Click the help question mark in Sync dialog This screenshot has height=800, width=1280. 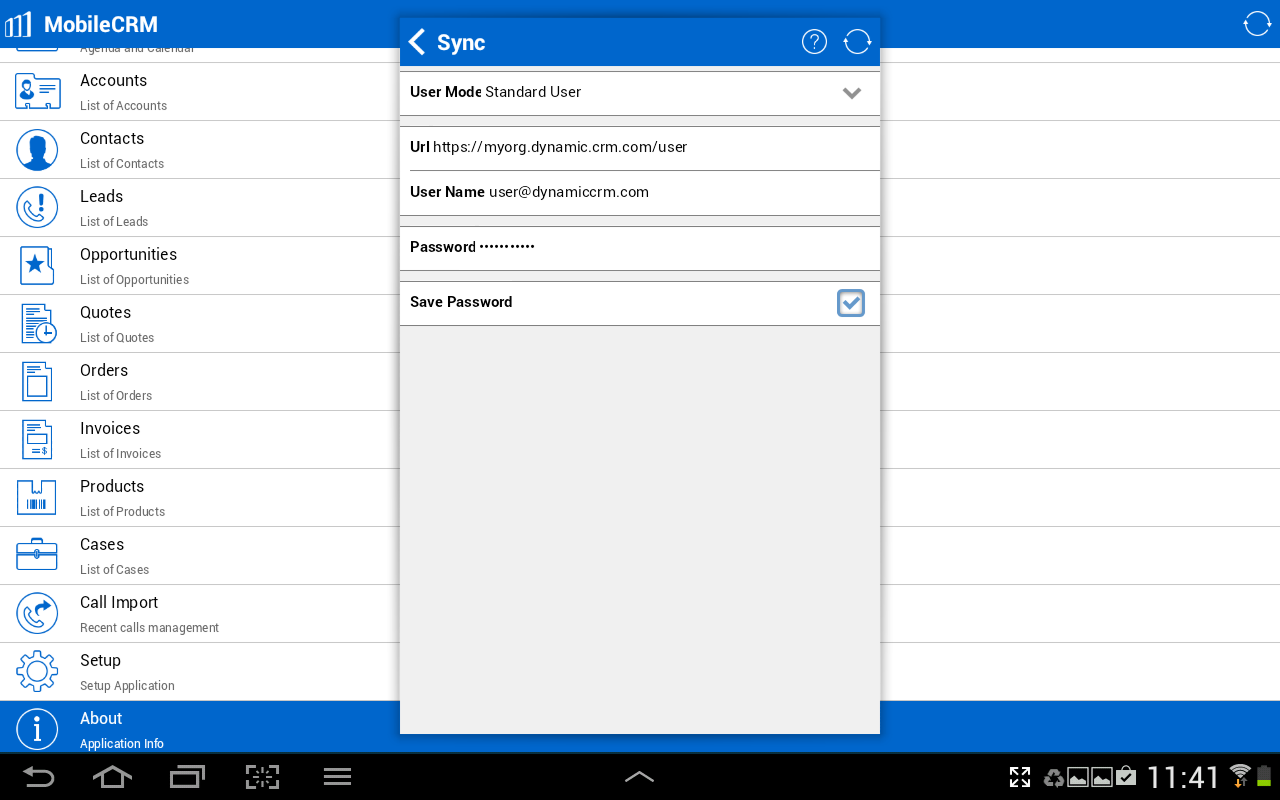tap(814, 41)
